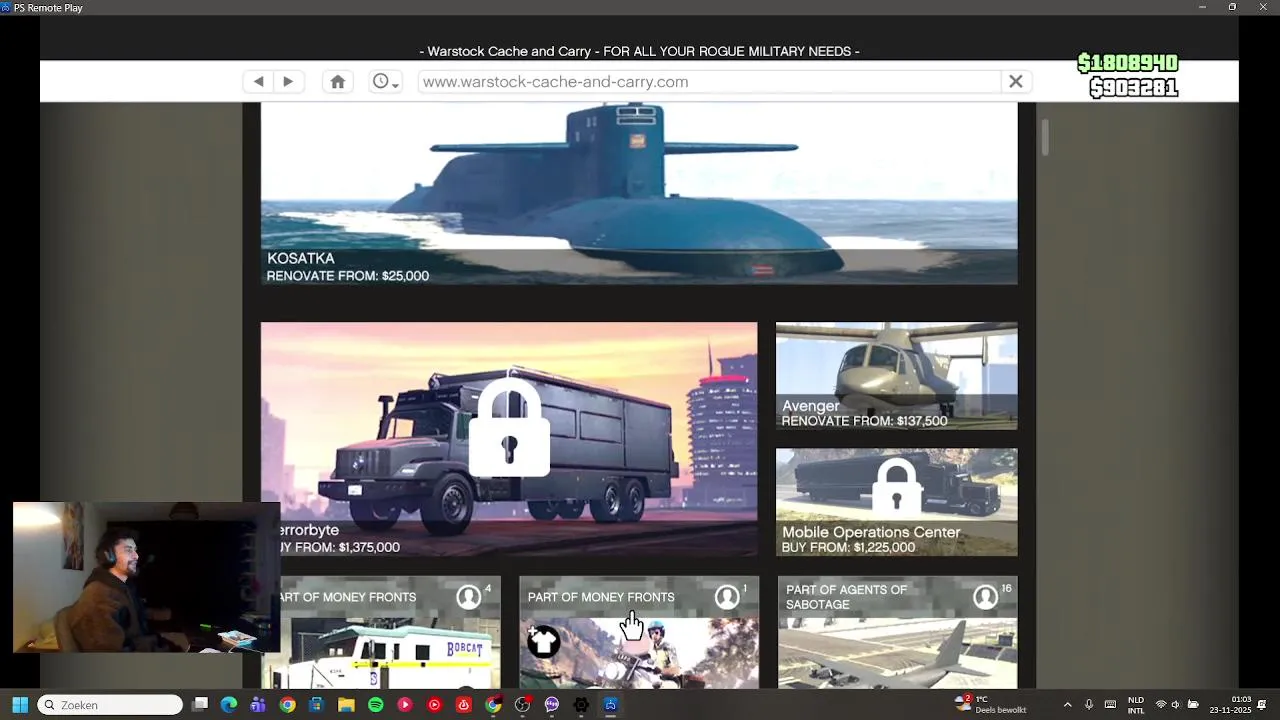
Task: Switch to PS Remote Play taskbar icon
Action: (610, 705)
